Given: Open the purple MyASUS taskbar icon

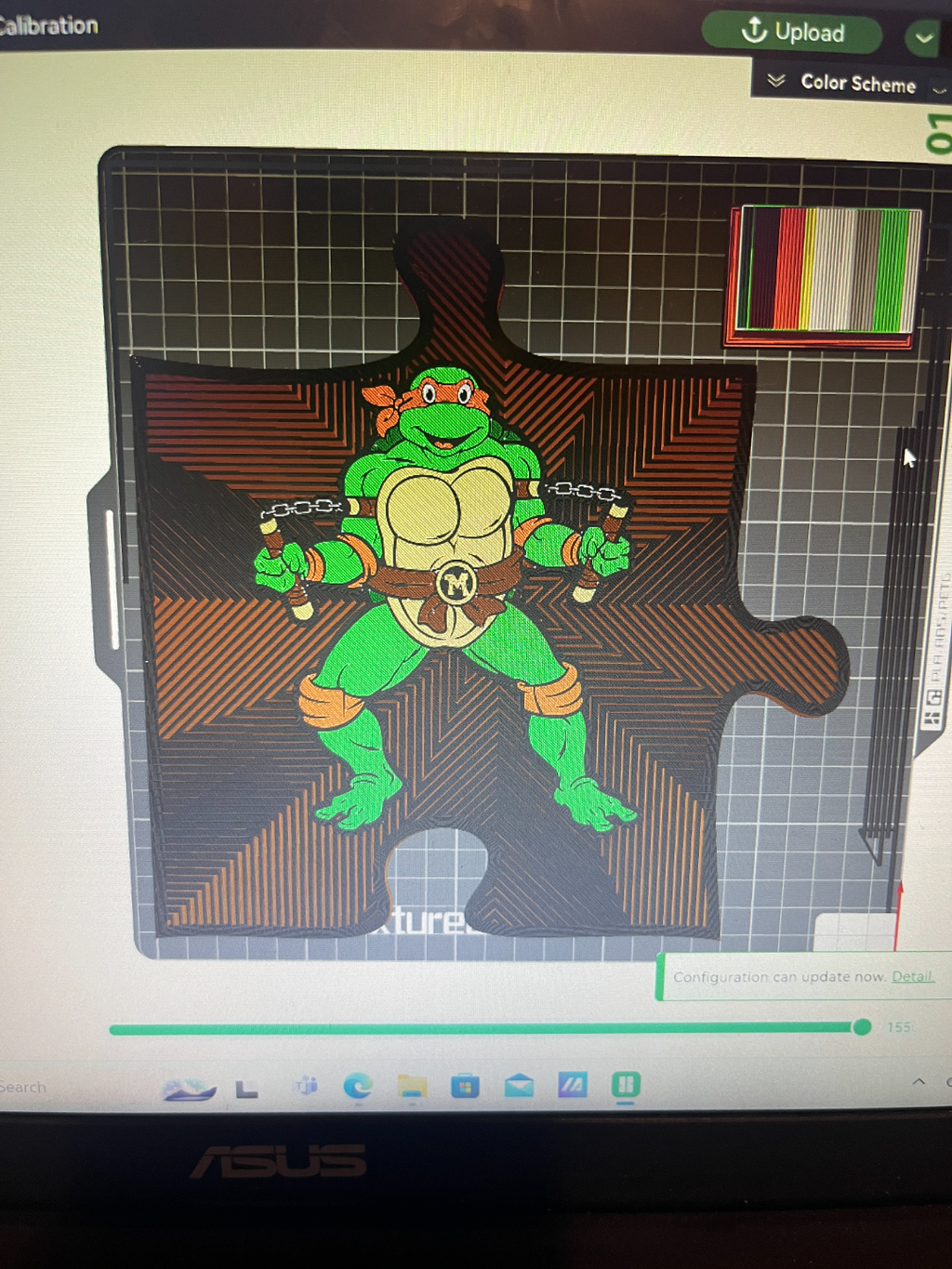Looking at the screenshot, I should point(573,1084).
